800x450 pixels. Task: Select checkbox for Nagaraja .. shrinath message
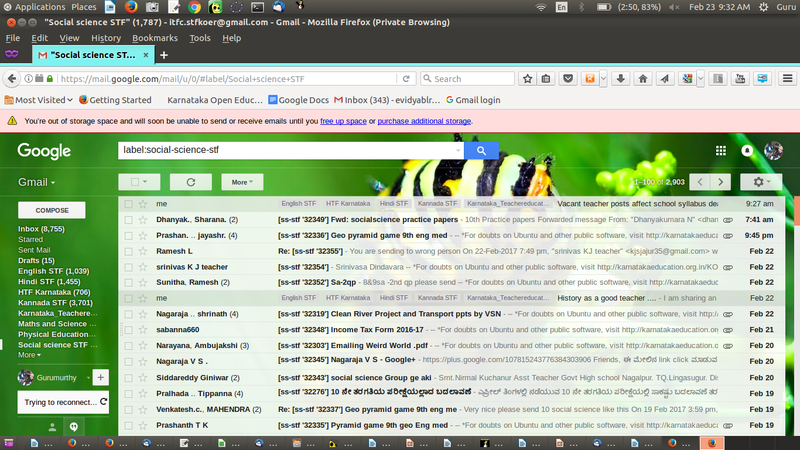(128, 314)
